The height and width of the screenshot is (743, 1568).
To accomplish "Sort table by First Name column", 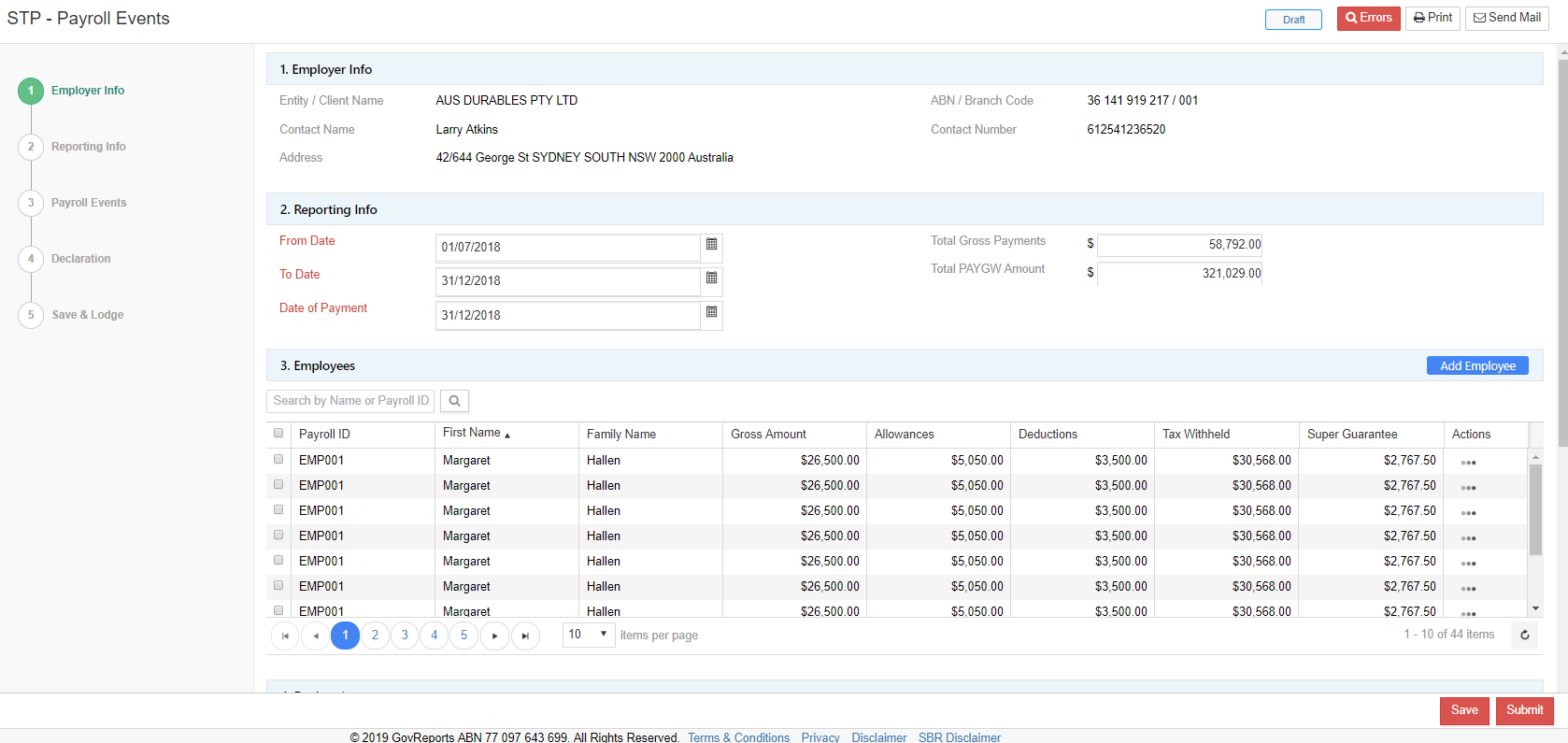I will pos(472,434).
